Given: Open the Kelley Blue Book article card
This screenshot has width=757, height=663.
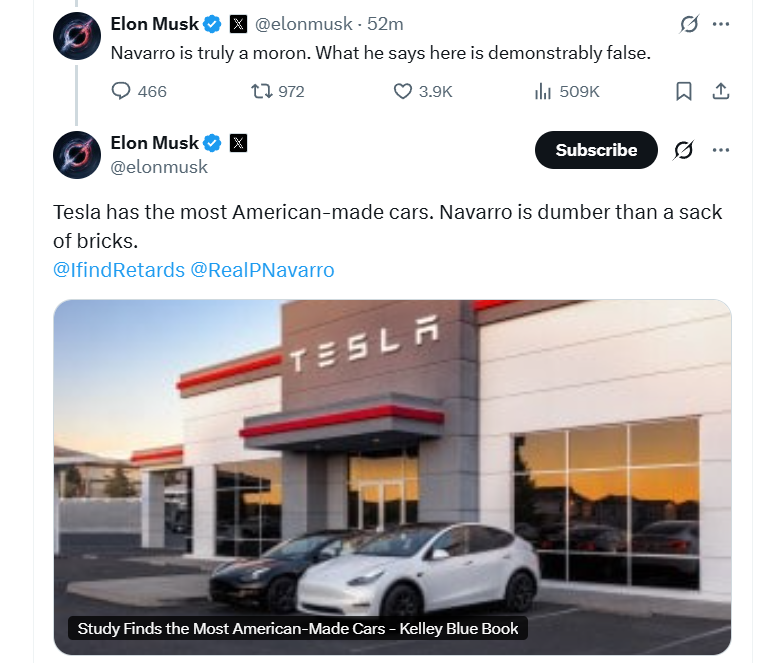Looking at the screenshot, I should coord(392,477).
